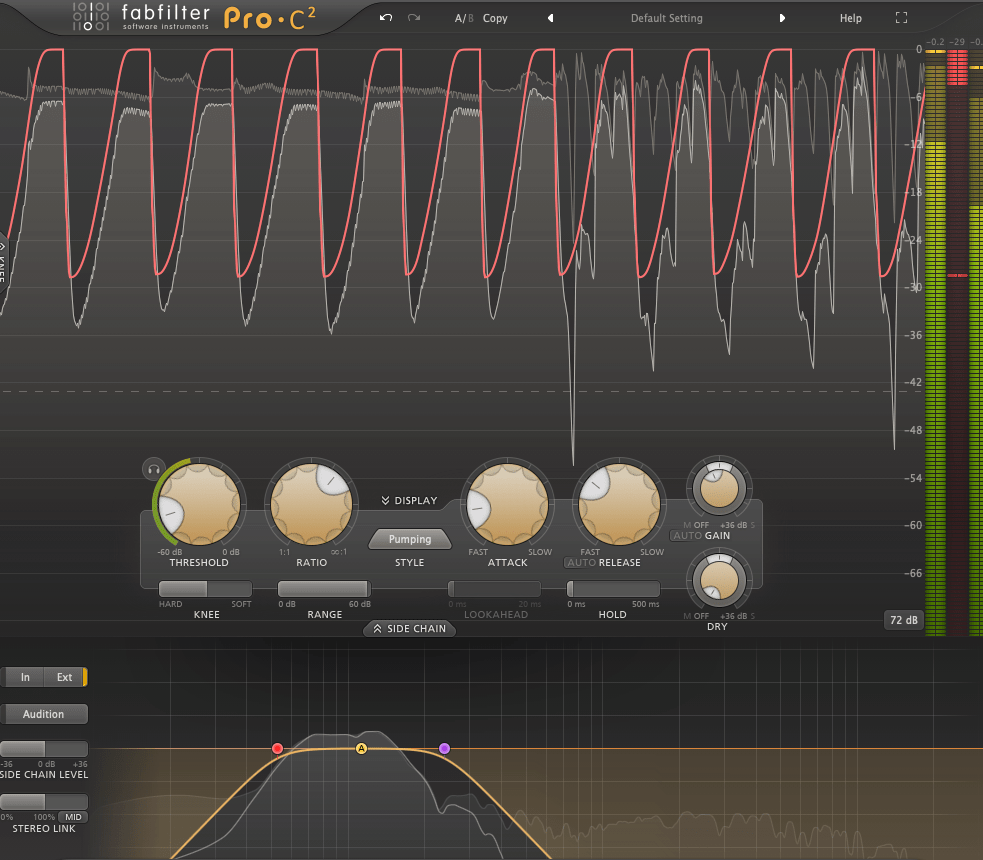
Task: Select the In side chain input
Action: click(x=25, y=677)
